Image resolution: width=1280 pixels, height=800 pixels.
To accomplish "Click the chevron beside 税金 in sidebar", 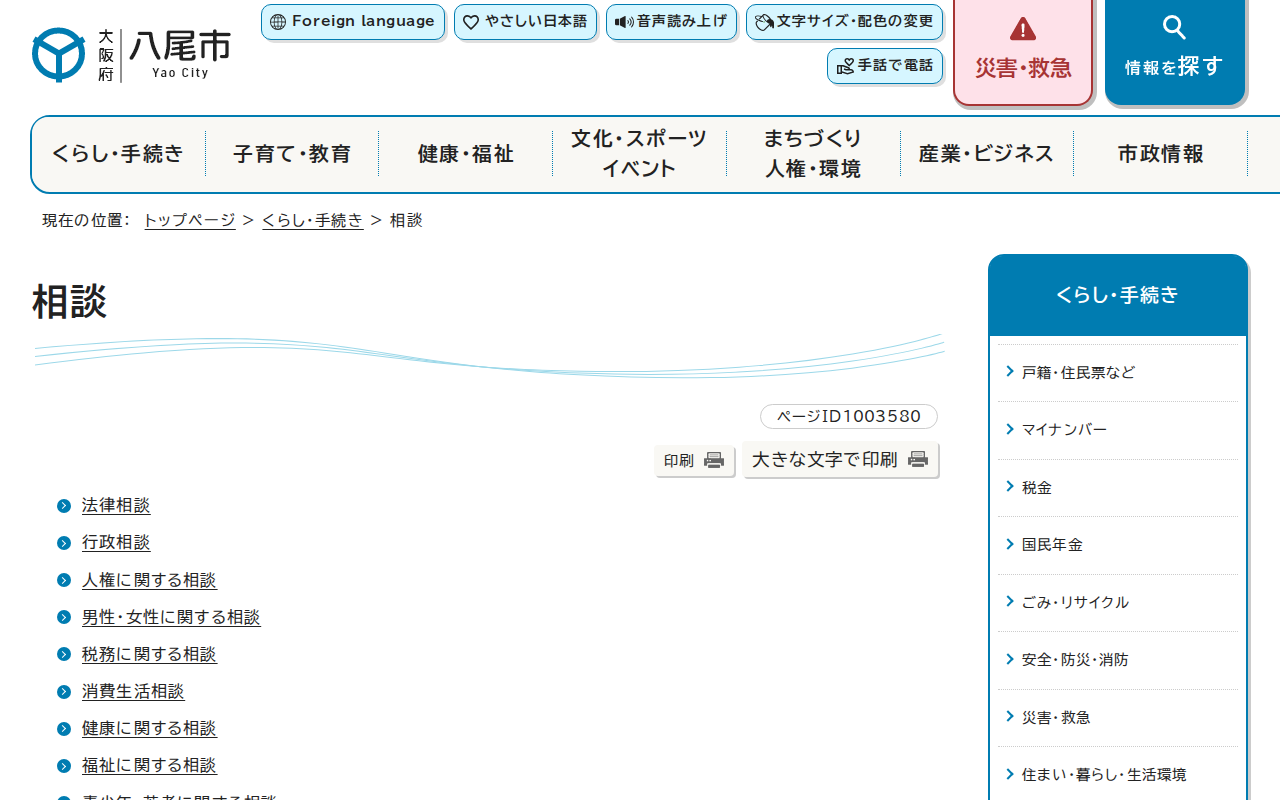I will 1010,487.
